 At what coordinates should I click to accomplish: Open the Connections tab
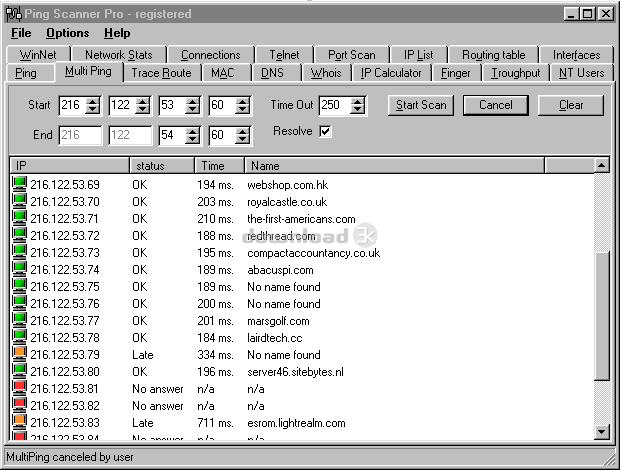tap(211, 55)
